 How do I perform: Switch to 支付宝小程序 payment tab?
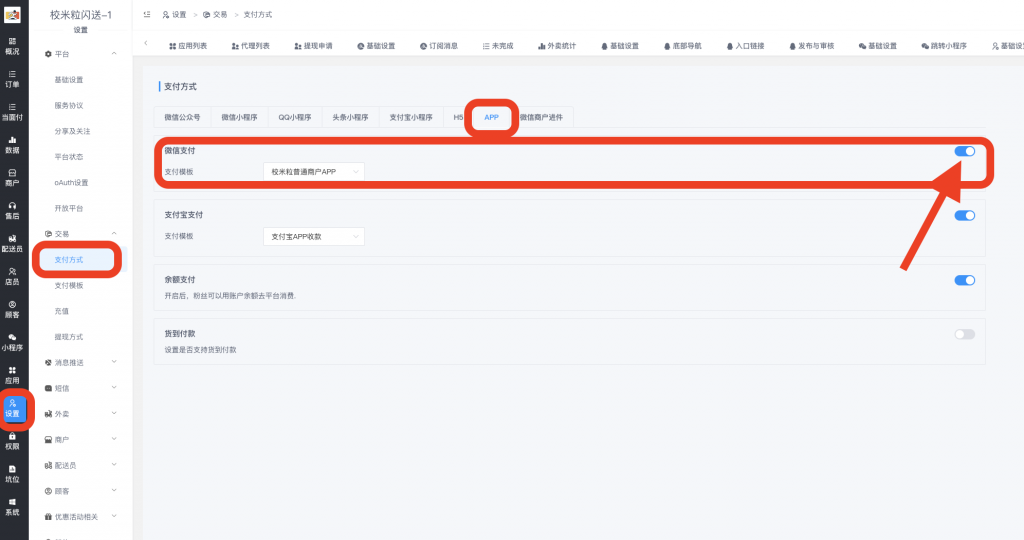pyautogui.click(x=411, y=118)
